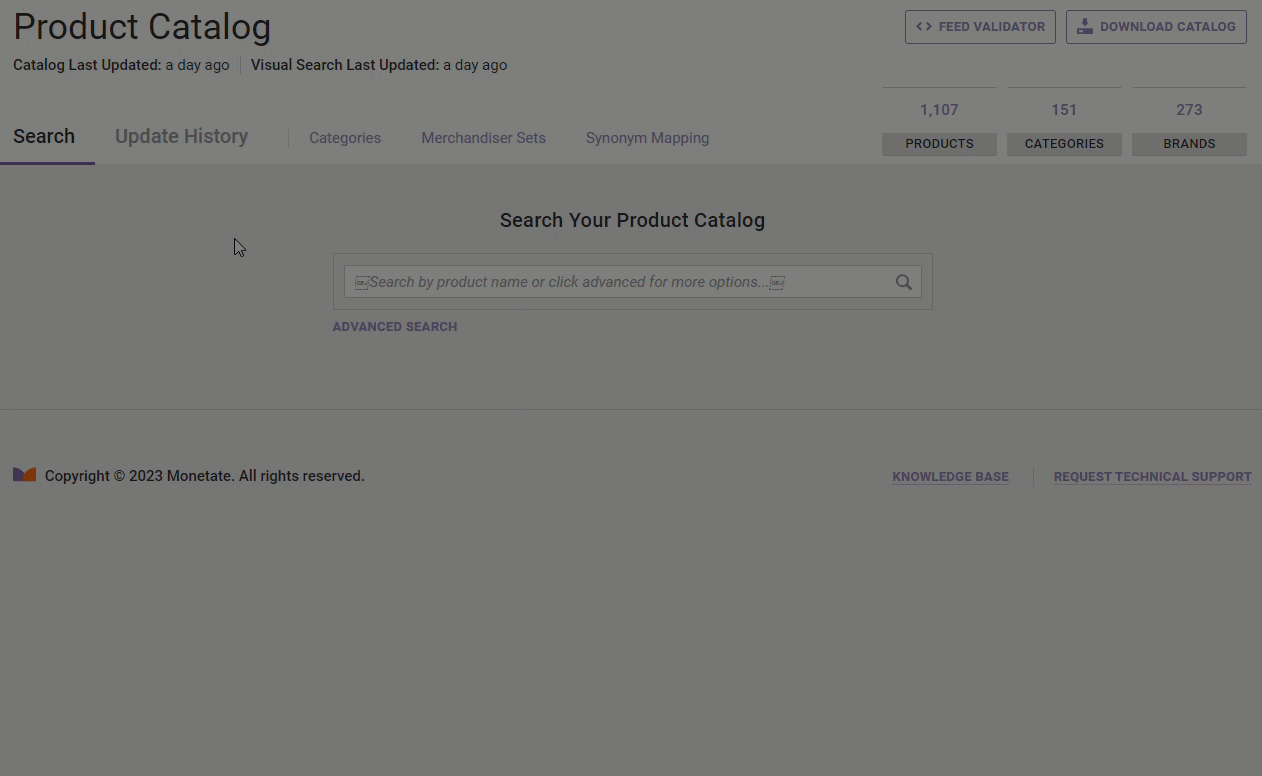Click 'Search Your Product Catalog' heading

[632, 220]
